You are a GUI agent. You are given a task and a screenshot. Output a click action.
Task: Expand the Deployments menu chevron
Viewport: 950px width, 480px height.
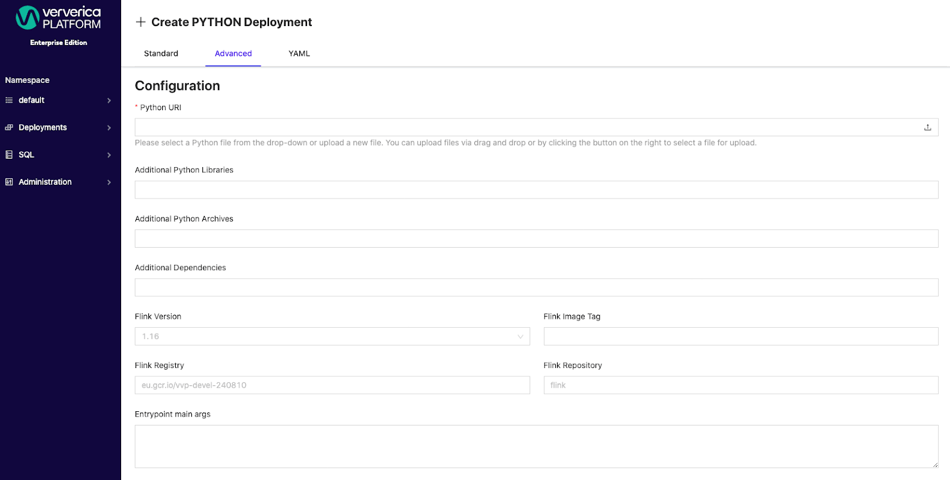109,128
